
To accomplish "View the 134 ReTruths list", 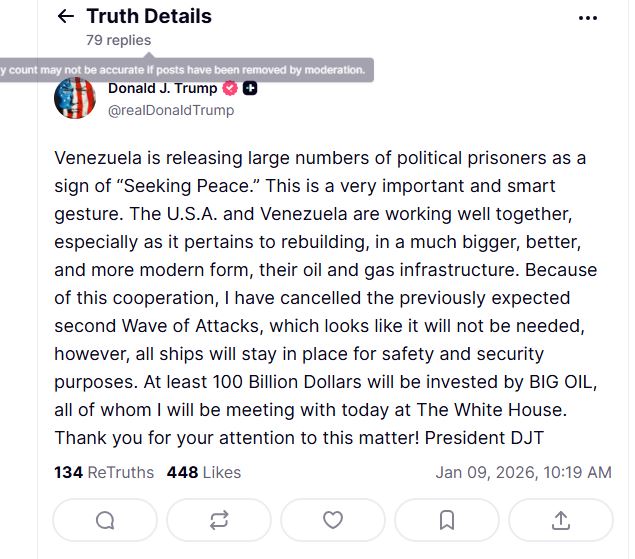I will tap(104, 472).
